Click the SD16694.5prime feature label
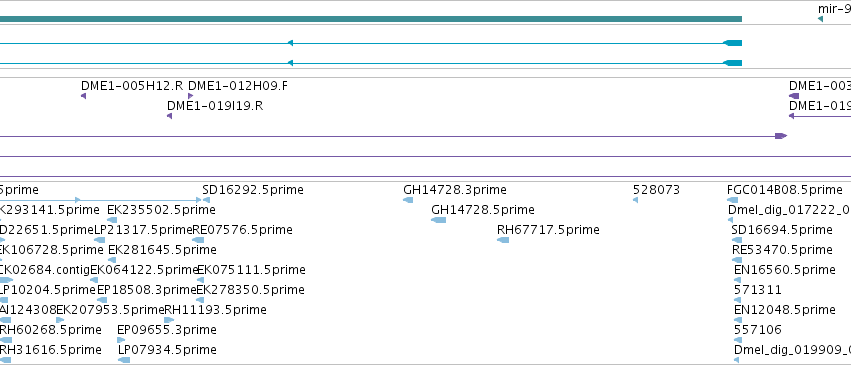The height and width of the screenshot is (365, 851). coord(782,230)
